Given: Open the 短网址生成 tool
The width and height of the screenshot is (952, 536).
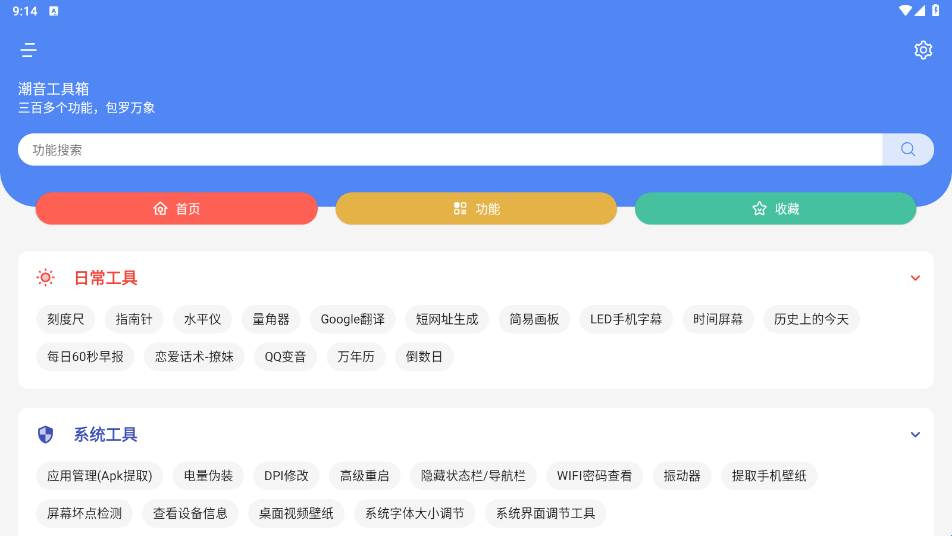Looking at the screenshot, I should click(x=447, y=320).
